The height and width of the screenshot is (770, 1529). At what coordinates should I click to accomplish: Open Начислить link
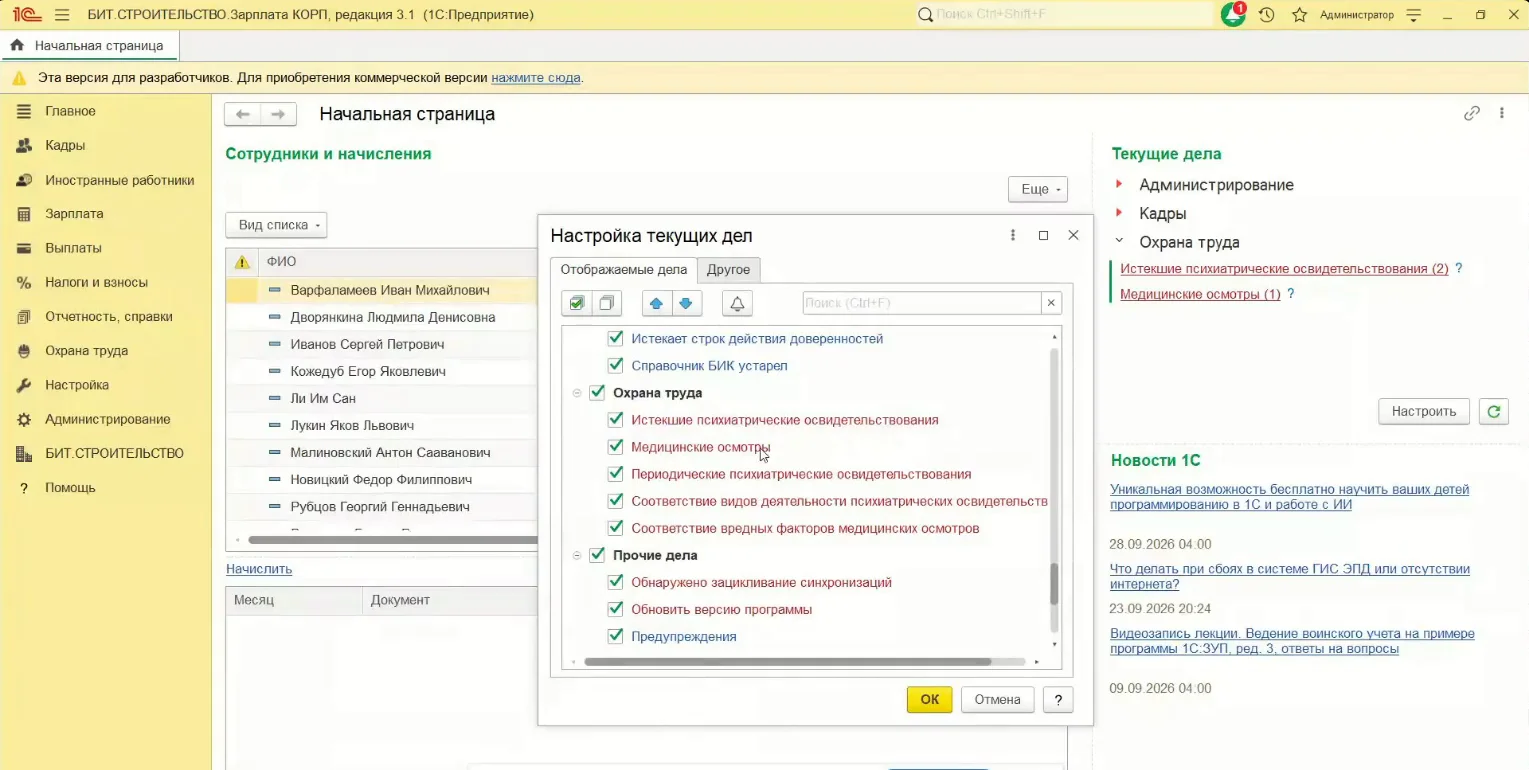[x=259, y=569]
